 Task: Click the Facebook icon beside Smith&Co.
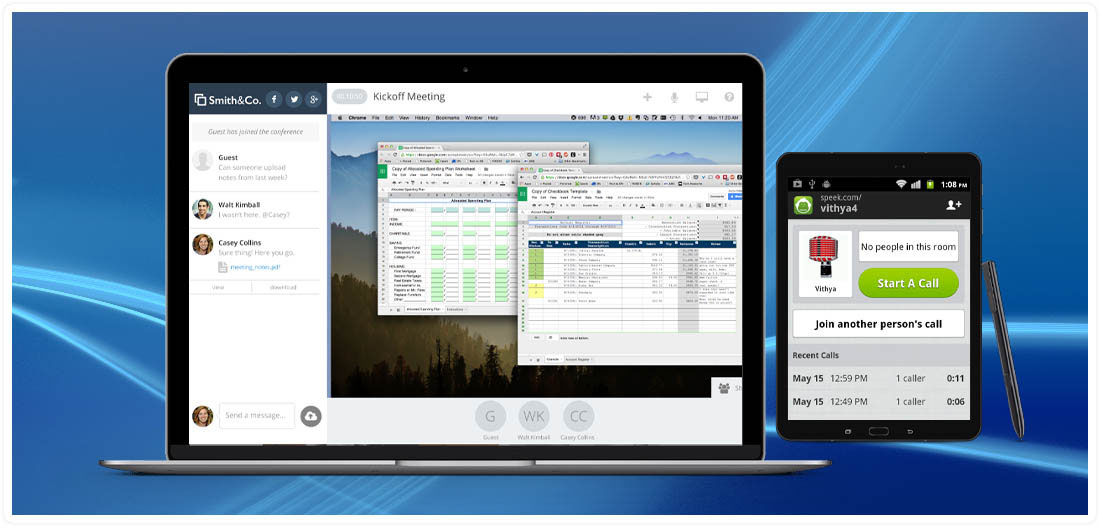coord(274,99)
